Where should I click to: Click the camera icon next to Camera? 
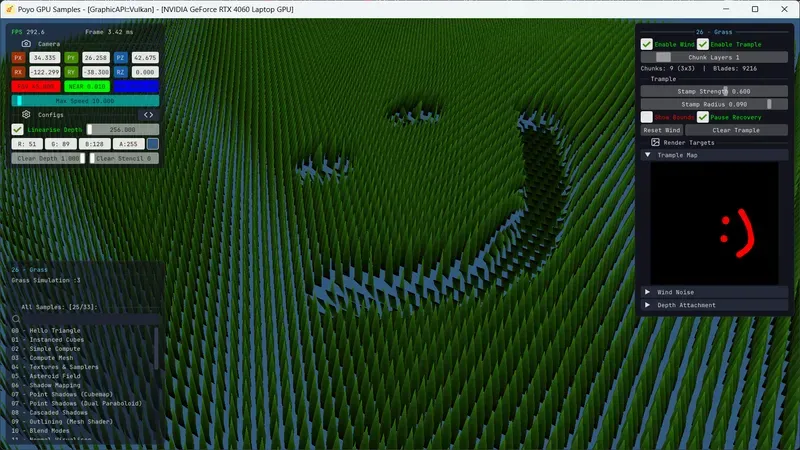tap(26, 44)
